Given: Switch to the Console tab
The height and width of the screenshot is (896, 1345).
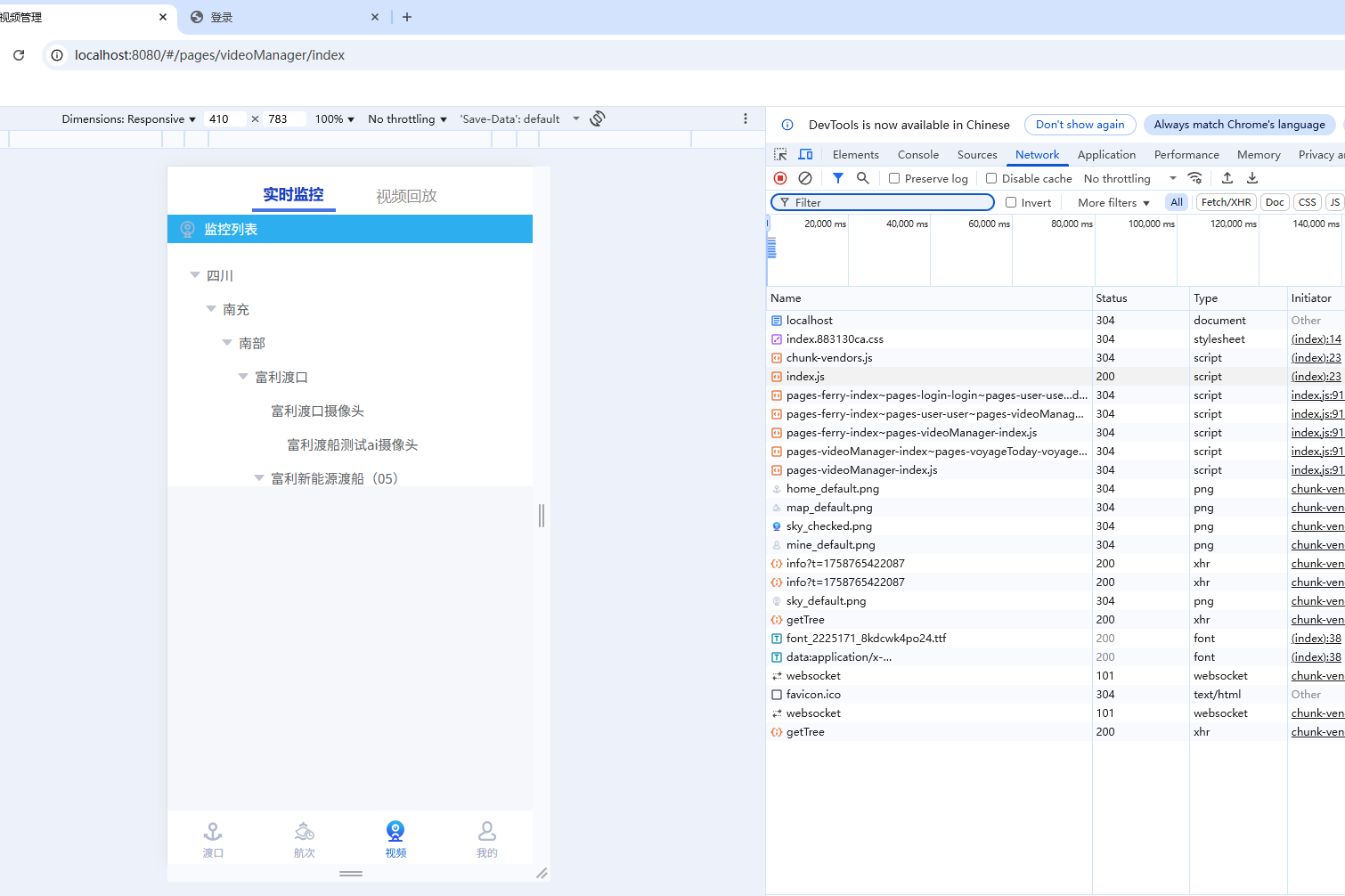Looking at the screenshot, I should (x=917, y=154).
